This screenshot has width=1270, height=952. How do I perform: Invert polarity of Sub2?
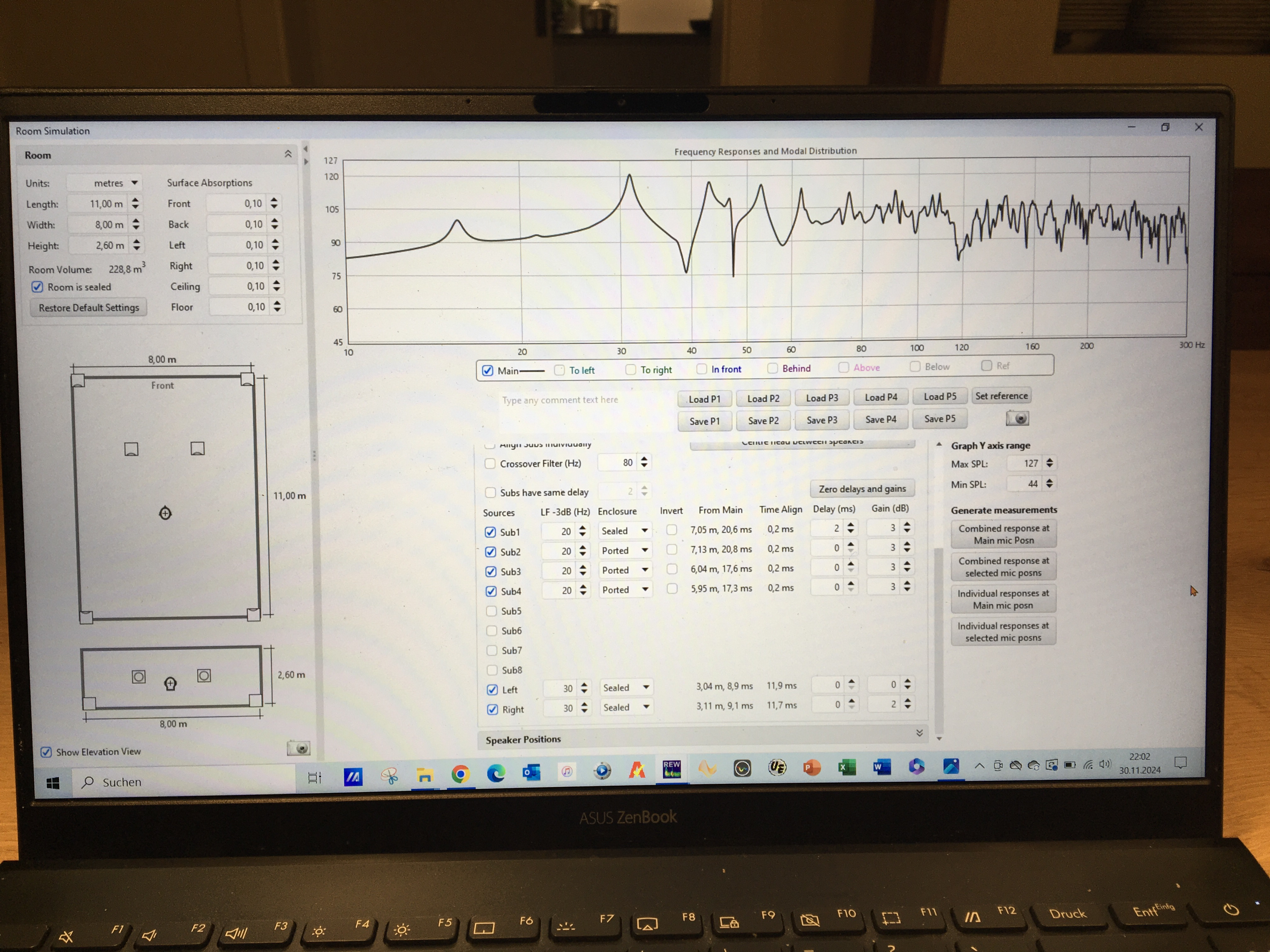pos(672,549)
